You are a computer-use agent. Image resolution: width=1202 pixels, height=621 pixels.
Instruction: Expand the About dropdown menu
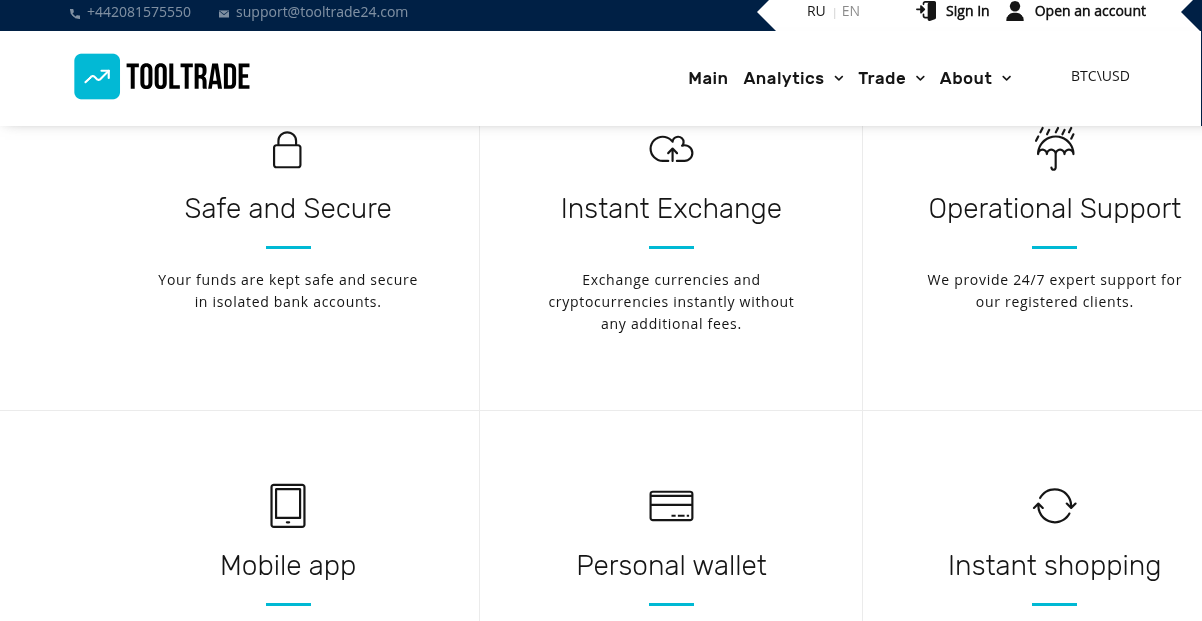[975, 78]
